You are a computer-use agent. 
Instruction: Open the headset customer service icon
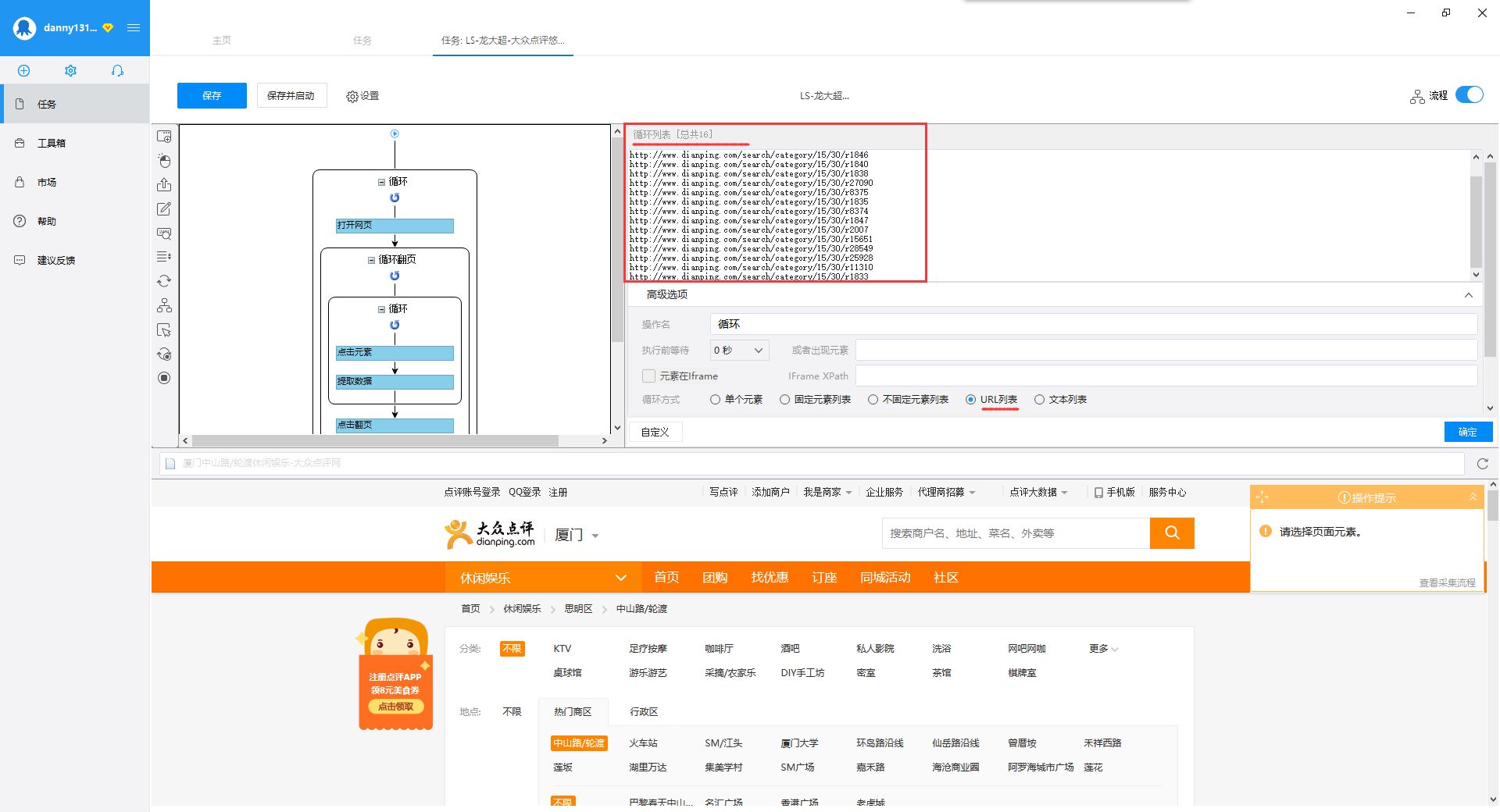click(117, 70)
